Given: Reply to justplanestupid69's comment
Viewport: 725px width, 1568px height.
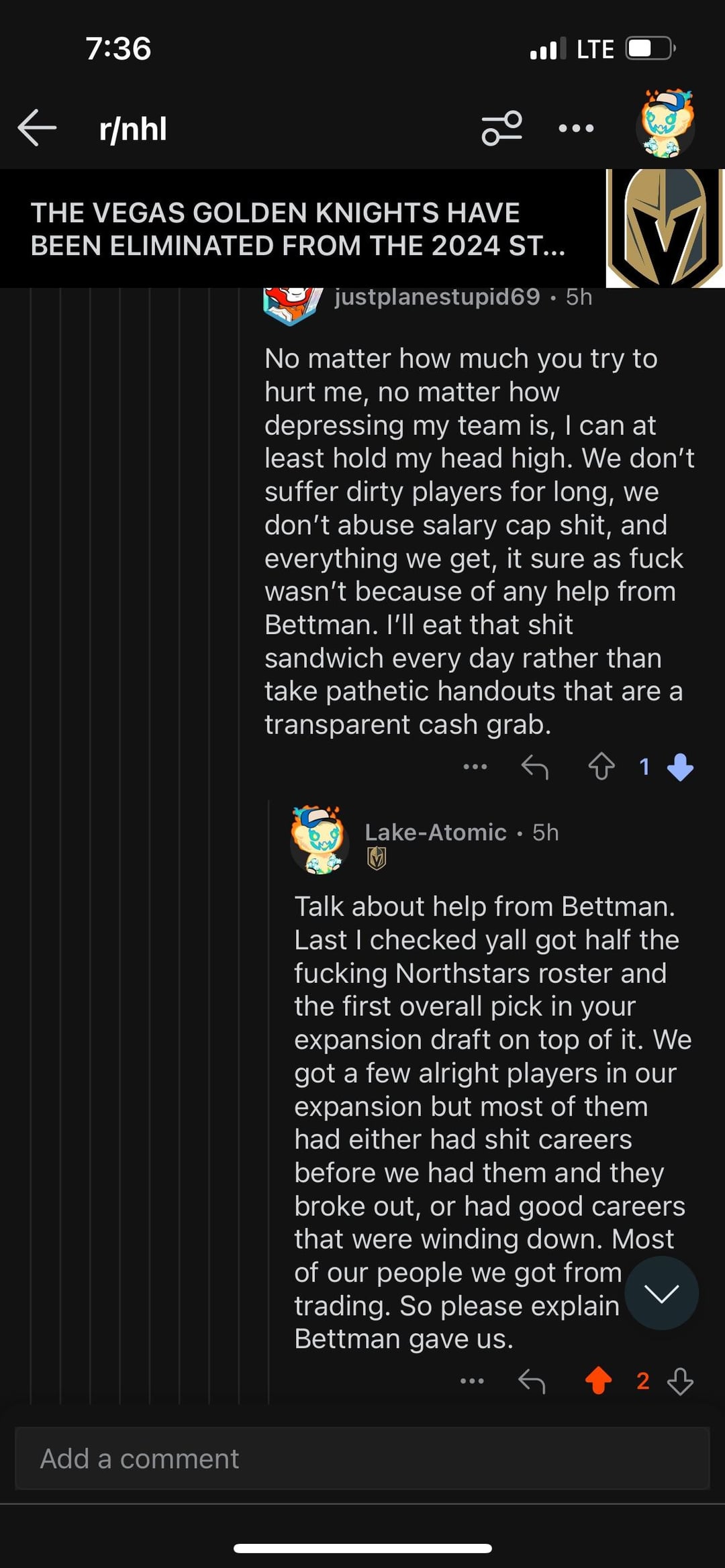Looking at the screenshot, I should (x=535, y=767).
